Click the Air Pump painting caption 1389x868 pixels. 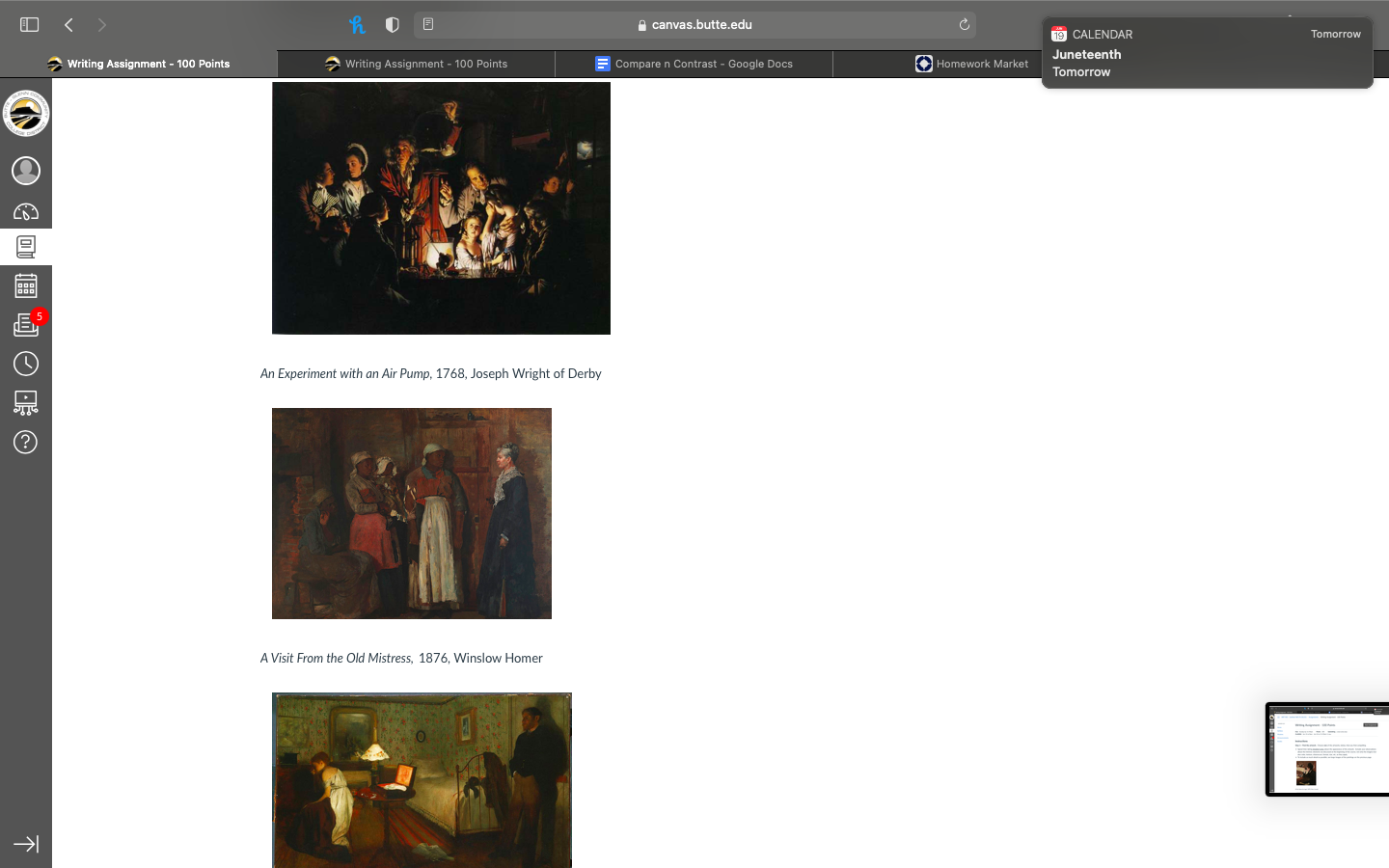pyautogui.click(x=430, y=373)
